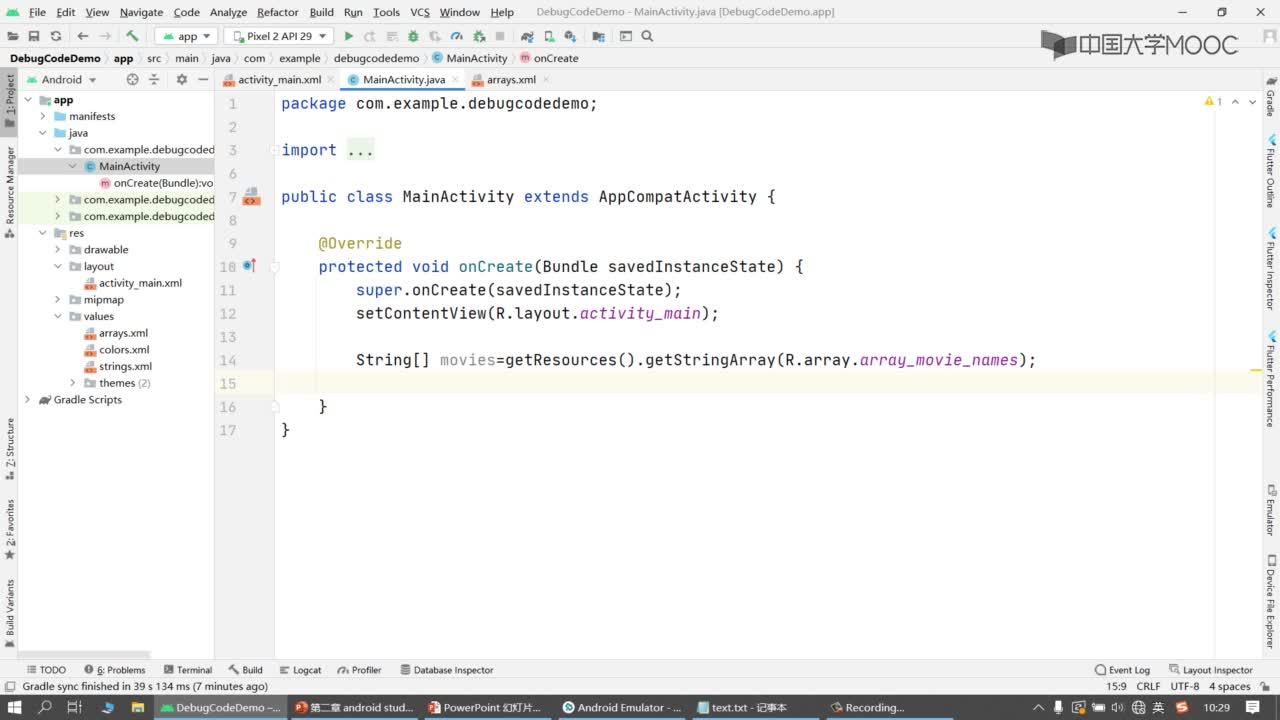
Task: Navigate forward with the right arrow icon
Action: [105, 36]
